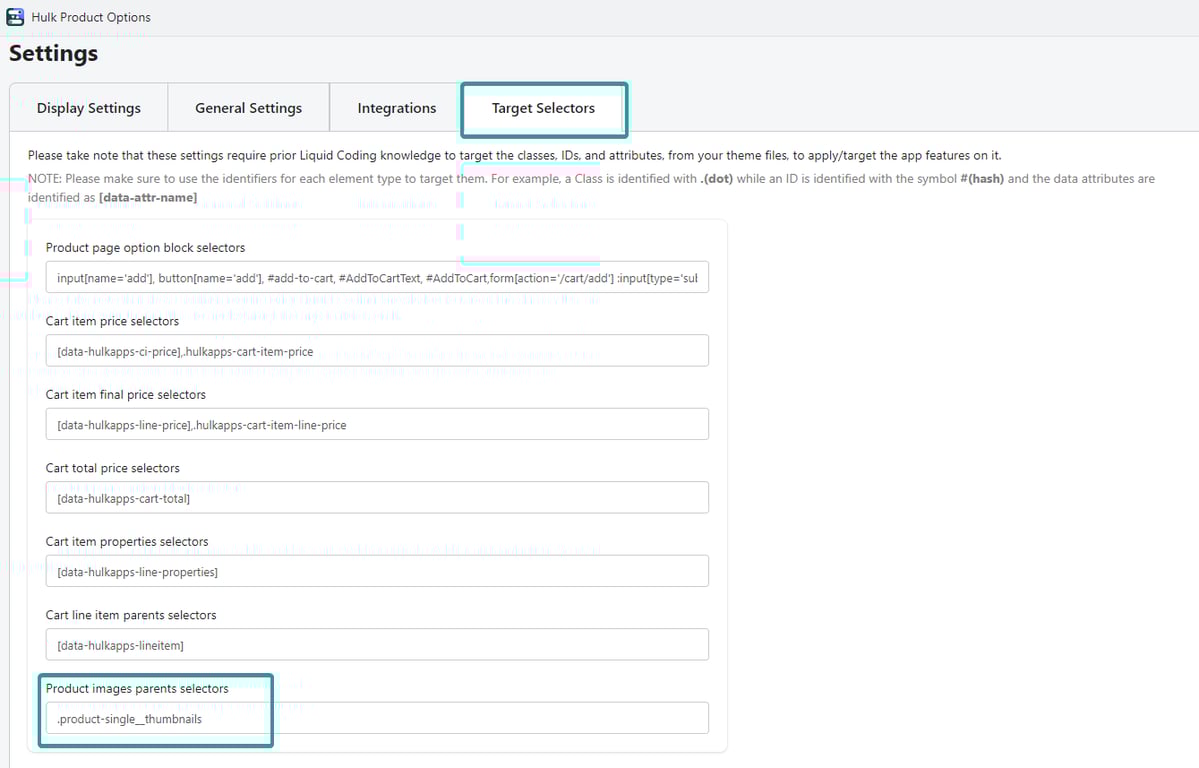Click the Product images parents selectors input

click(x=377, y=718)
